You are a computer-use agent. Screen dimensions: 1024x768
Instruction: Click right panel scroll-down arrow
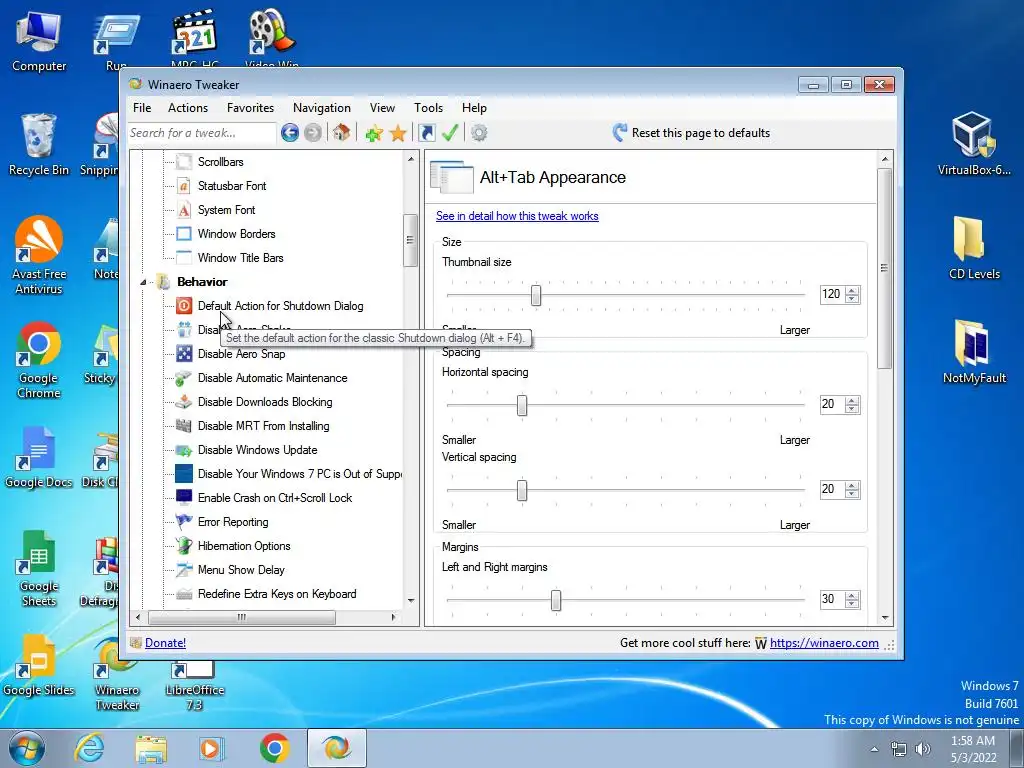pos(885,618)
